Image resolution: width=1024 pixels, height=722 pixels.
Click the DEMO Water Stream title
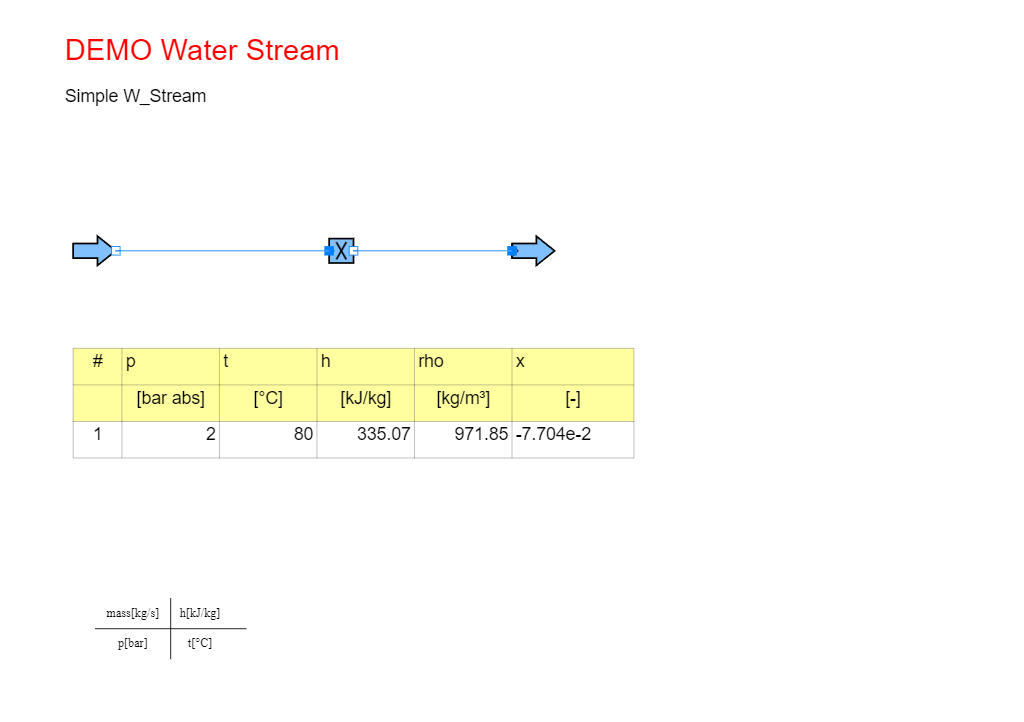click(202, 50)
